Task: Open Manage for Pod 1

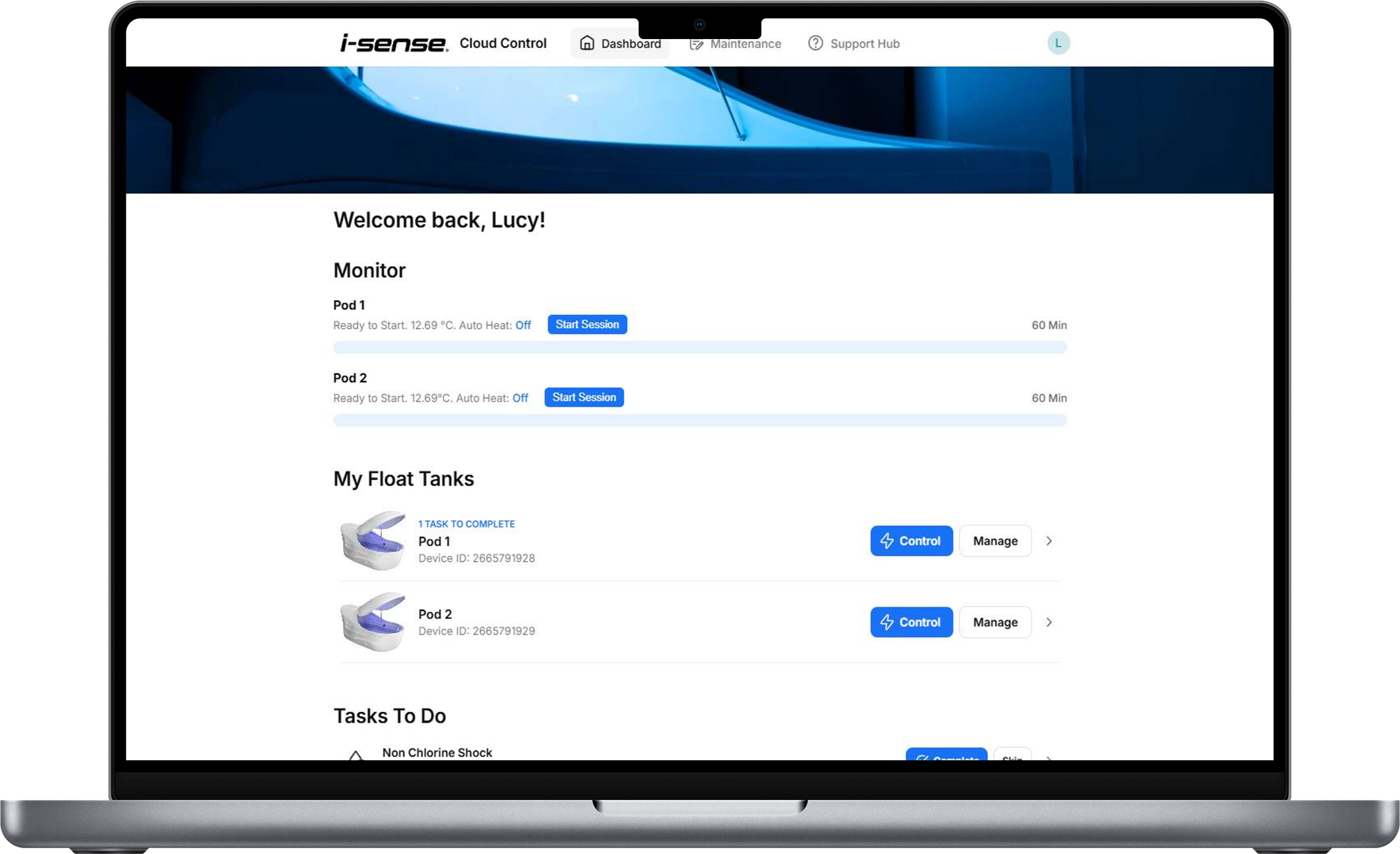Action: tap(995, 541)
